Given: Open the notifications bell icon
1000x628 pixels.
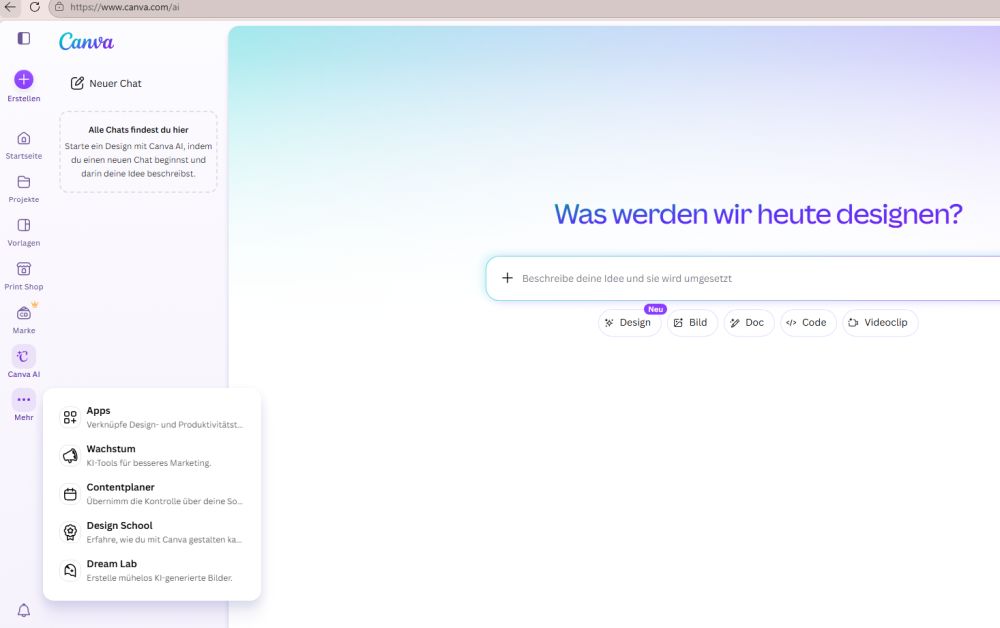Looking at the screenshot, I should point(24,610).
